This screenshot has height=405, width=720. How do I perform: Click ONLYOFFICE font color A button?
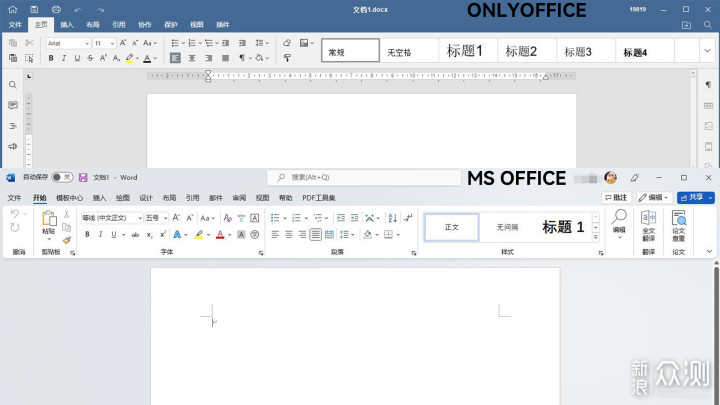[x=147, y=58]
